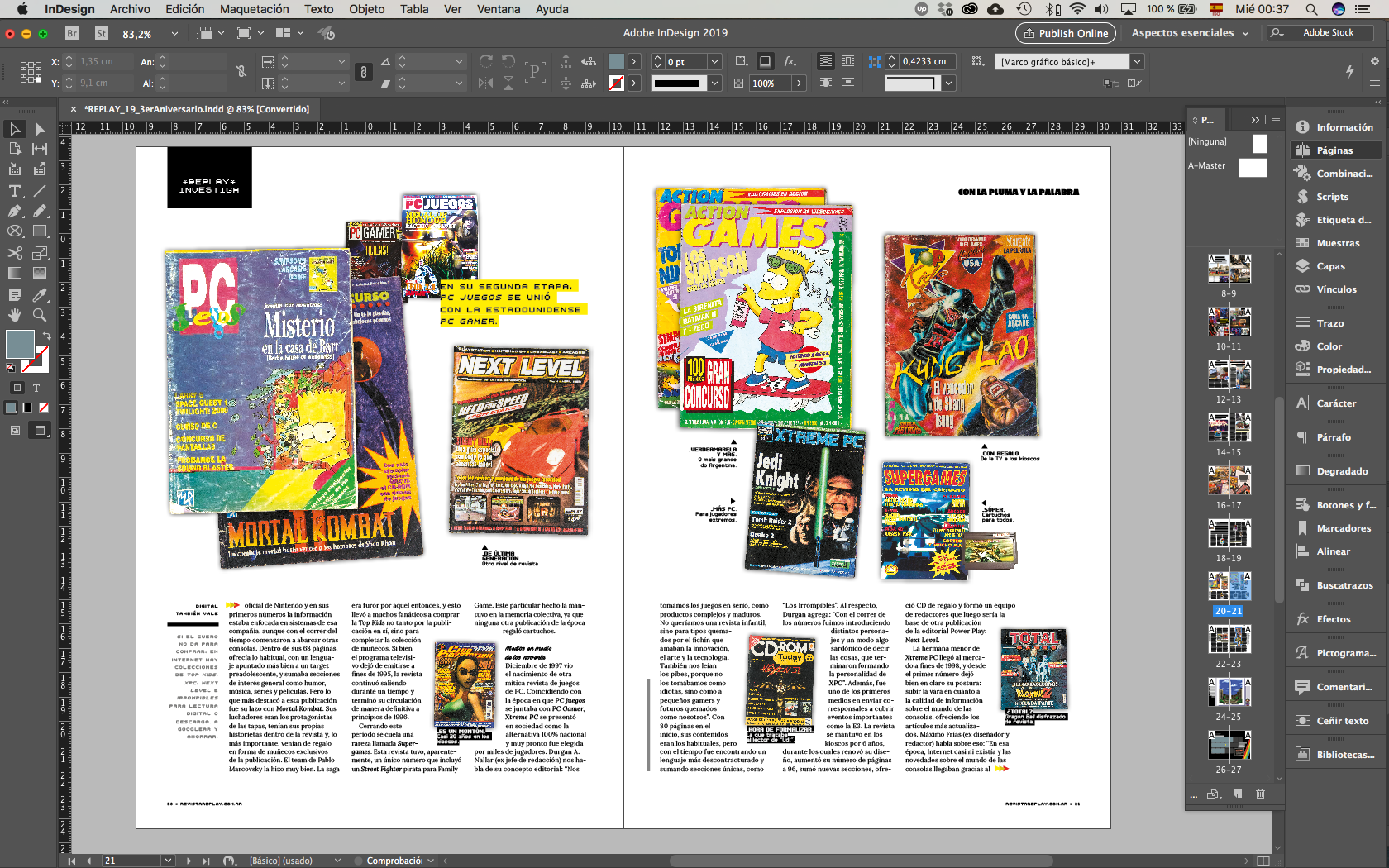This screenshot has width=1389, height=868.
Task: Select the Rectangle tool
Action: pyautogui.click(x=40, y=232)
